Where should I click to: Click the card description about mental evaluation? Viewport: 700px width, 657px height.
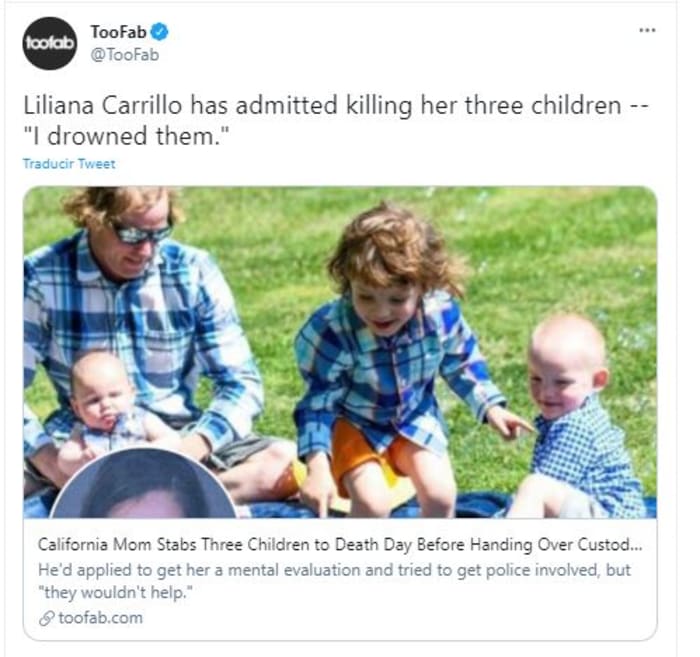[334, 581]
